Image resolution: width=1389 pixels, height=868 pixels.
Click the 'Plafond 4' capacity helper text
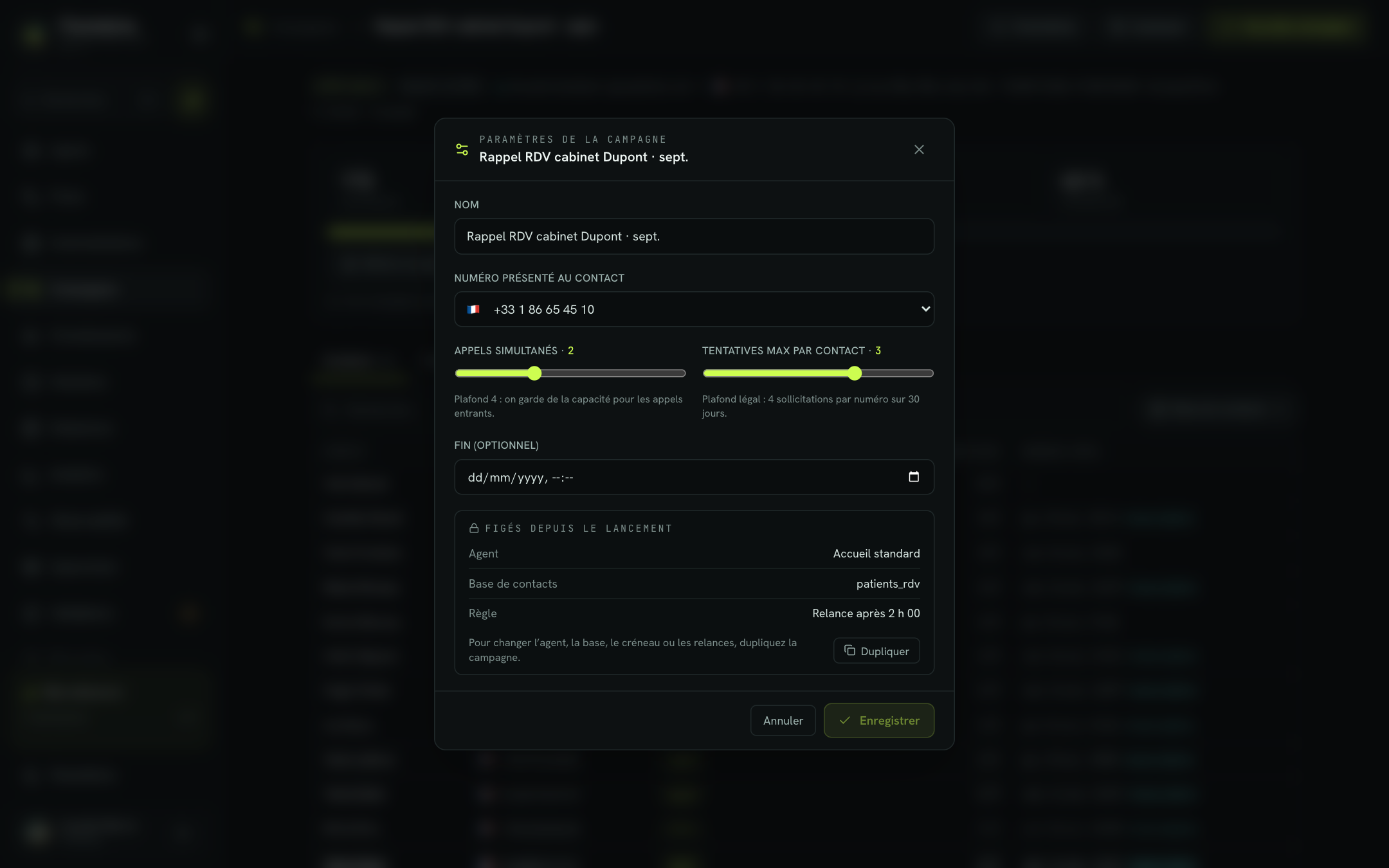568,406
